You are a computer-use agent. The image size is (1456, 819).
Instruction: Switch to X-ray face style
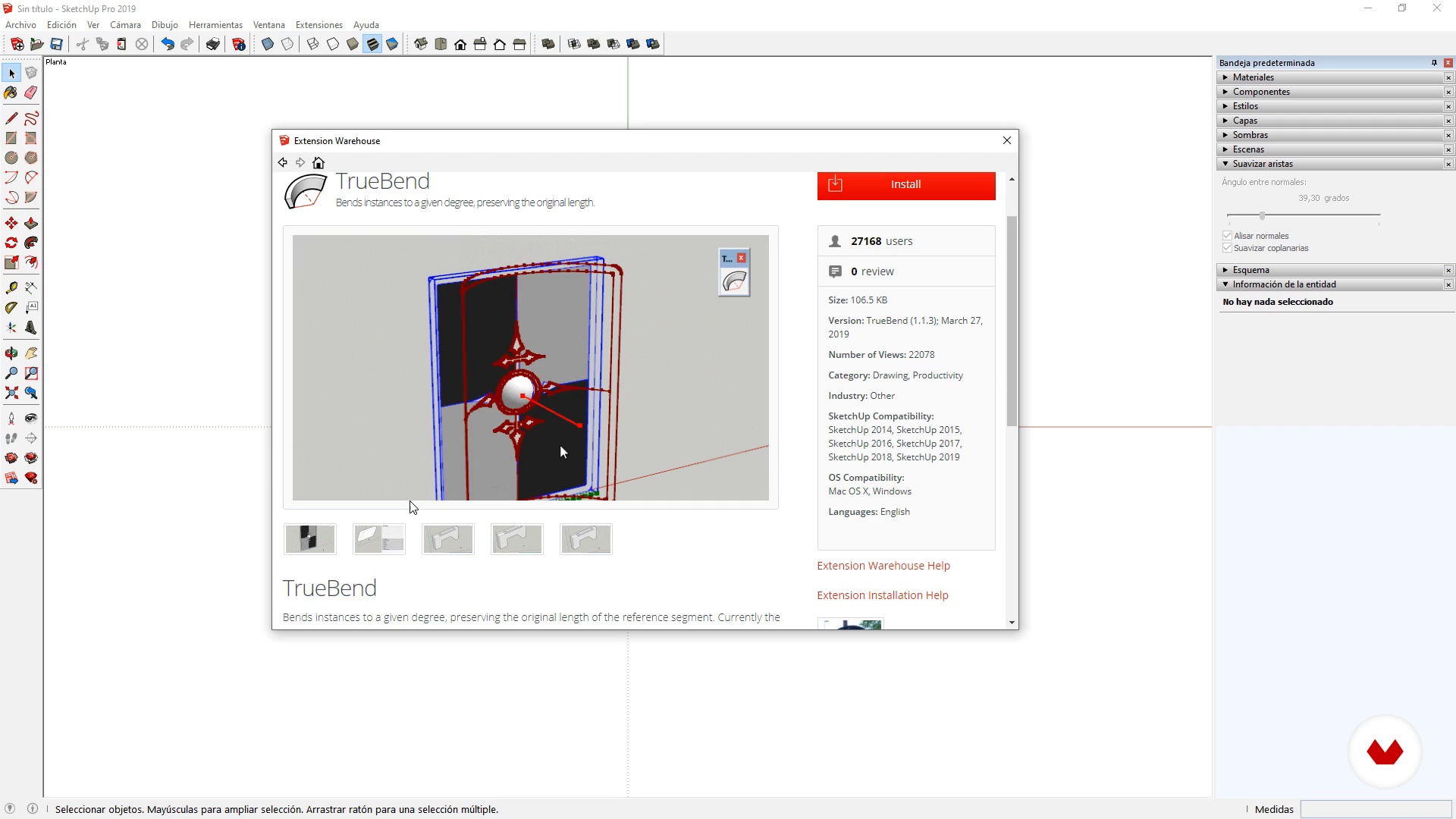(268, 44)
